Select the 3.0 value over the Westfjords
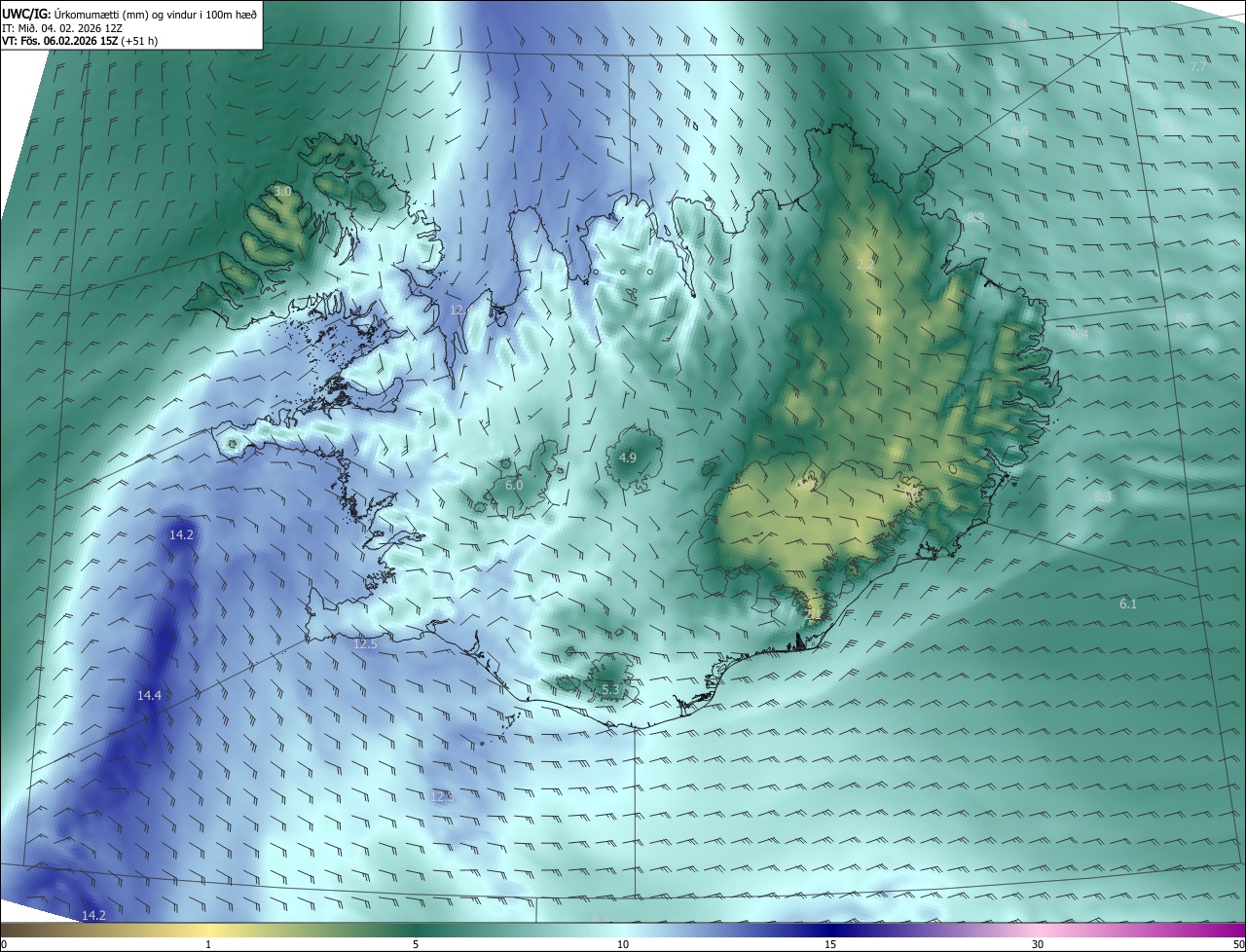 click(x=282, y=192)
